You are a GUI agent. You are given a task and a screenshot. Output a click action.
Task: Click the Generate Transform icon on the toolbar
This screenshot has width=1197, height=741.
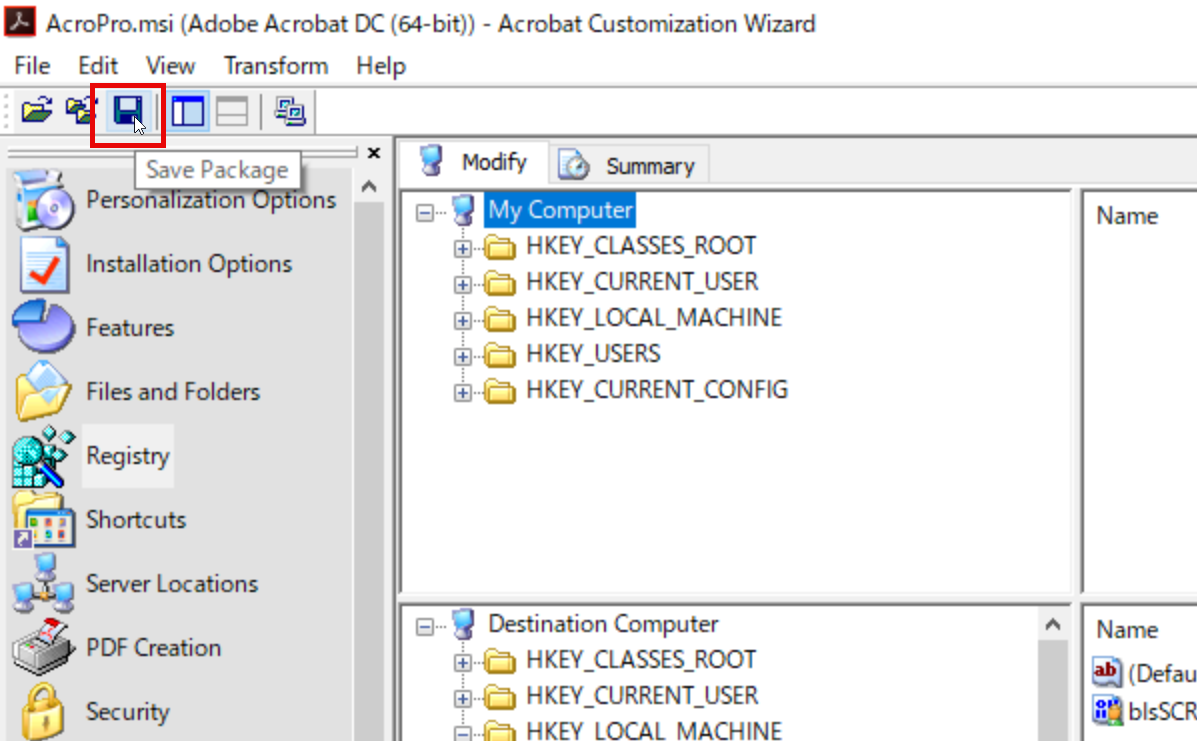point(290,111)
